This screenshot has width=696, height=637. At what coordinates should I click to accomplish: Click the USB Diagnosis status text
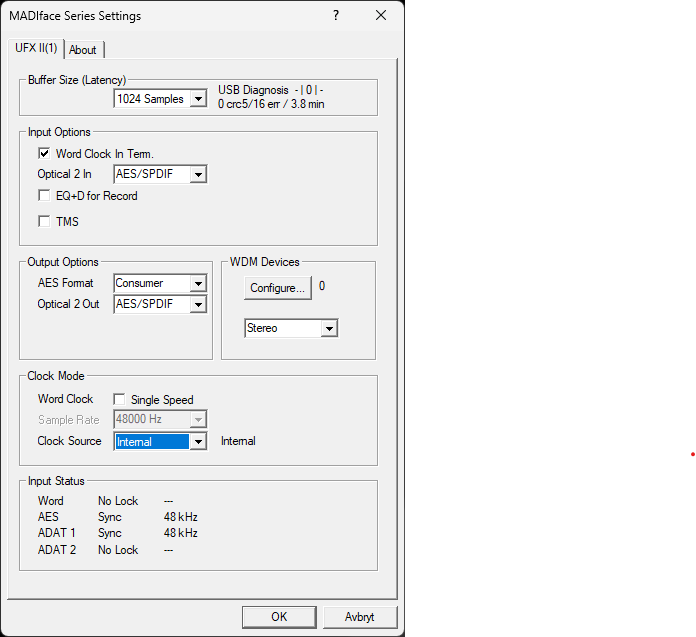tap(271, 90)
